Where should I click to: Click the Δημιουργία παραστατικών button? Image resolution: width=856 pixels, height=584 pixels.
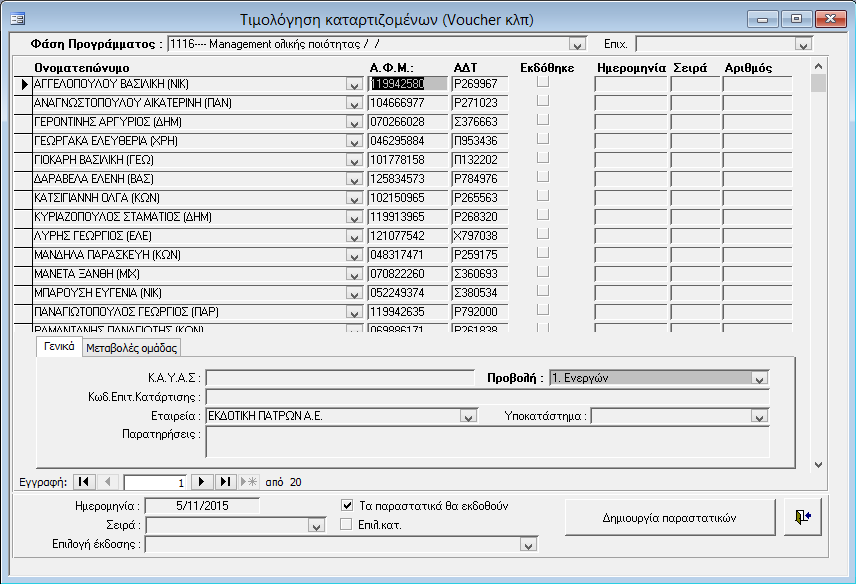[669, 518]
